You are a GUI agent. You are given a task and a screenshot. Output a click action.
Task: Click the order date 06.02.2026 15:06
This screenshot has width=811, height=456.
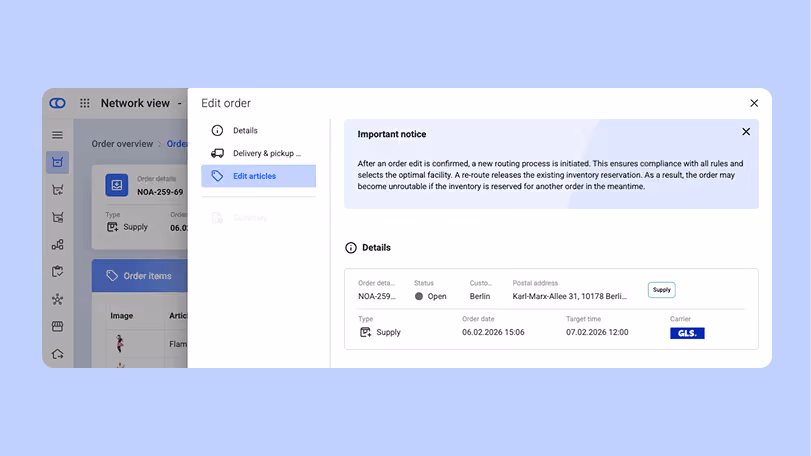pyautogui.click(x=493, y=332)
